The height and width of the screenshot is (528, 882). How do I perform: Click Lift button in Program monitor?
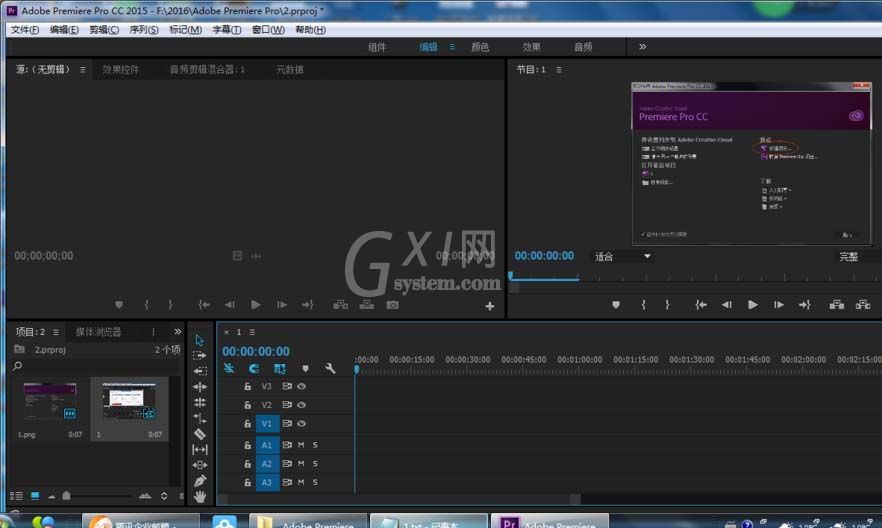(836, 305)
